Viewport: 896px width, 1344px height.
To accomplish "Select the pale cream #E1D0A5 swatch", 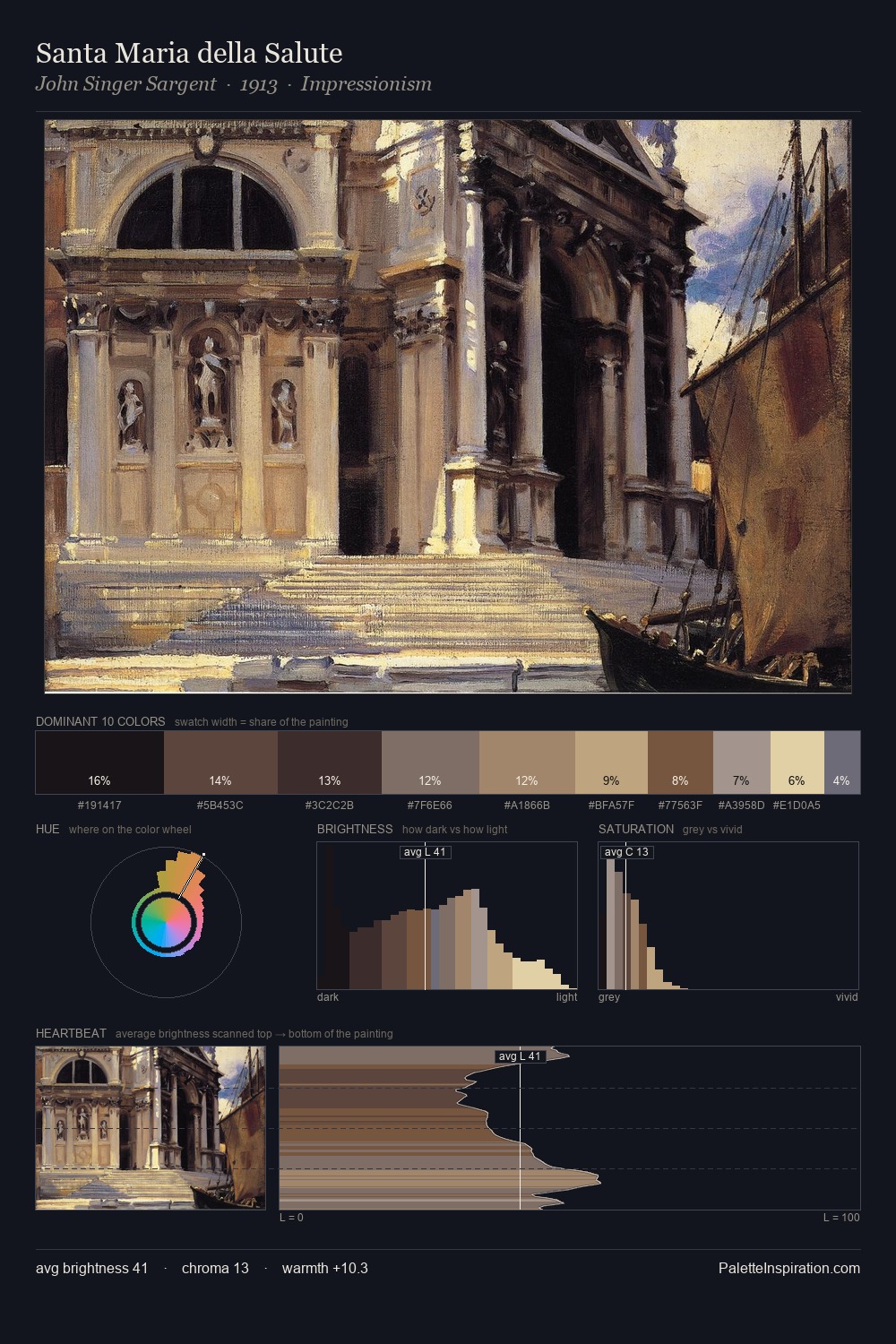I will pos(797,762).
